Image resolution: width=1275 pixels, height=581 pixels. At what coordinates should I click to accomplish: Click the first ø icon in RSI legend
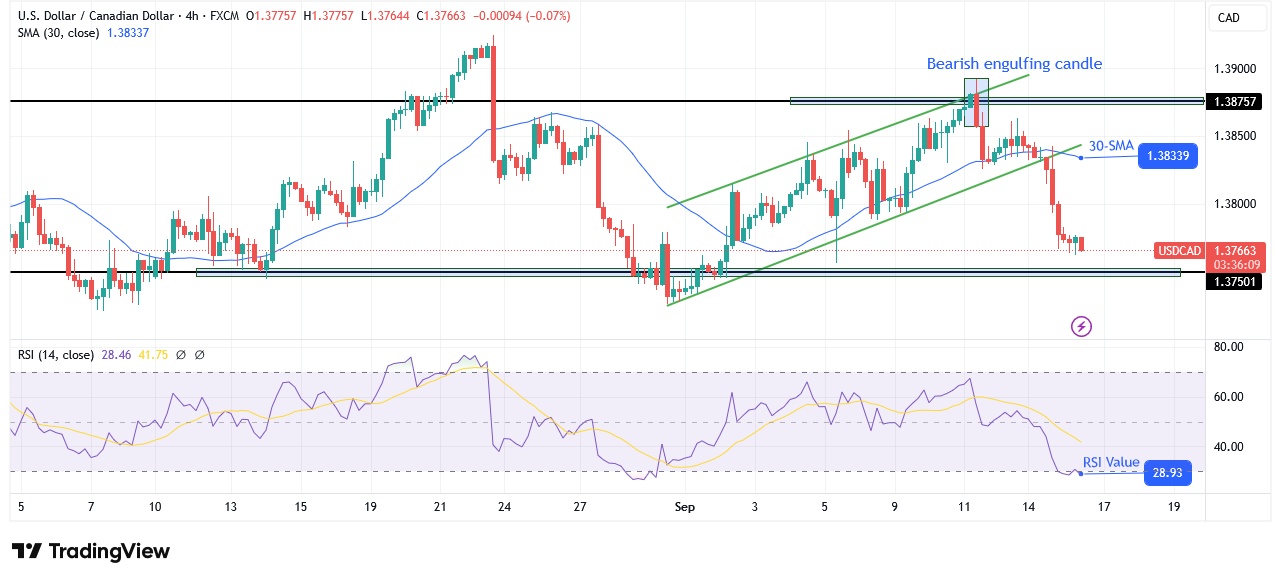point(180,354)
